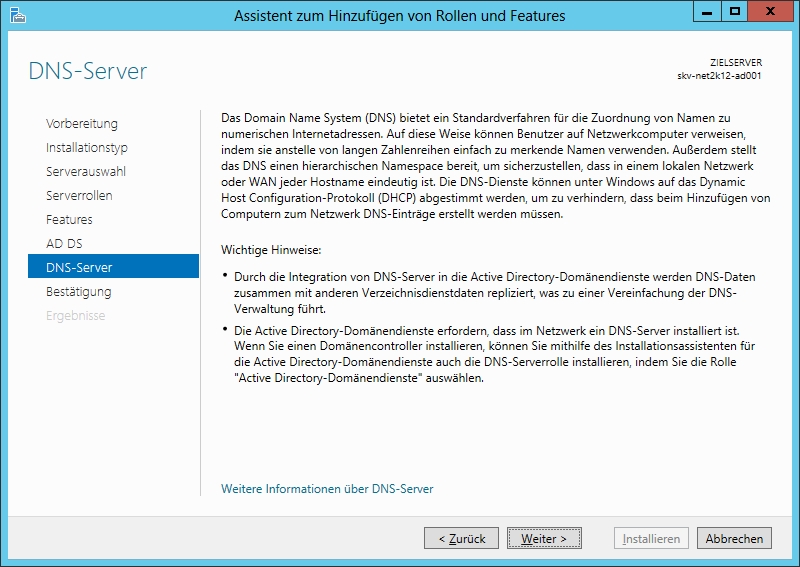Cancel the wizard via Abbrechen

tap(734, 538)
